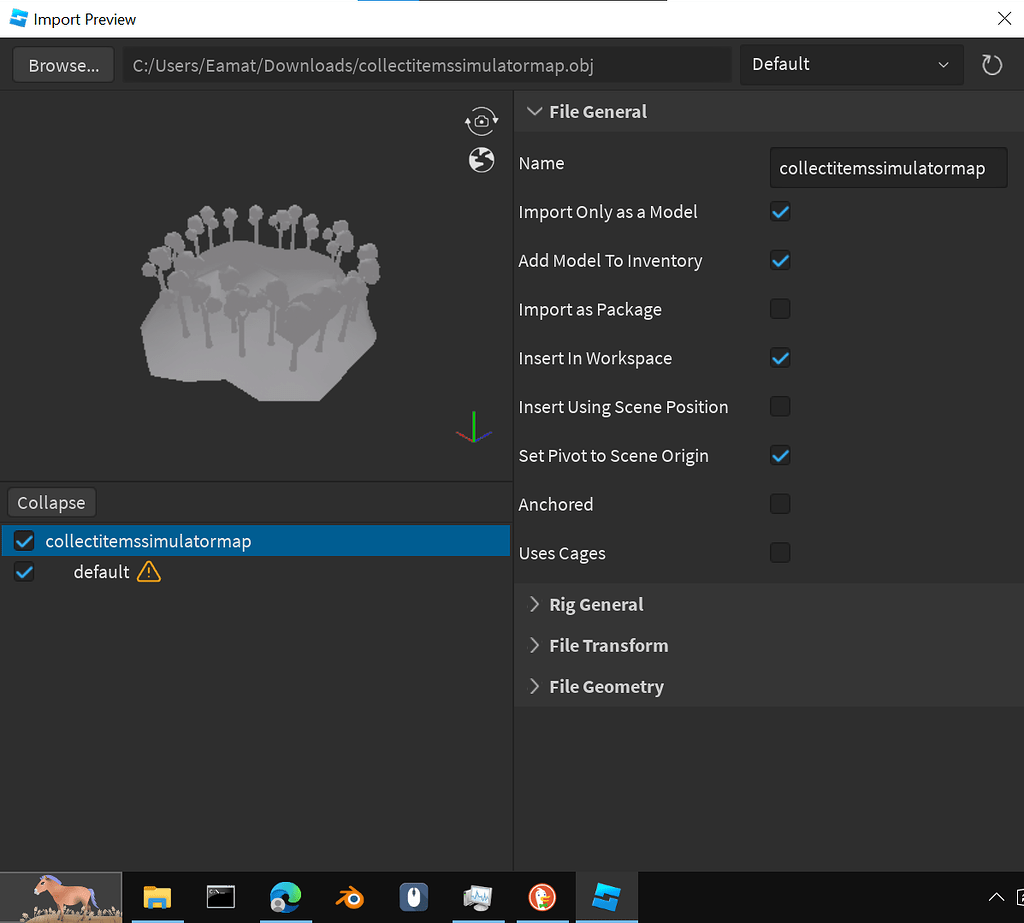
Task: Click the reload icon next to the Default dropdown
Action: click(x=991, y=64)
